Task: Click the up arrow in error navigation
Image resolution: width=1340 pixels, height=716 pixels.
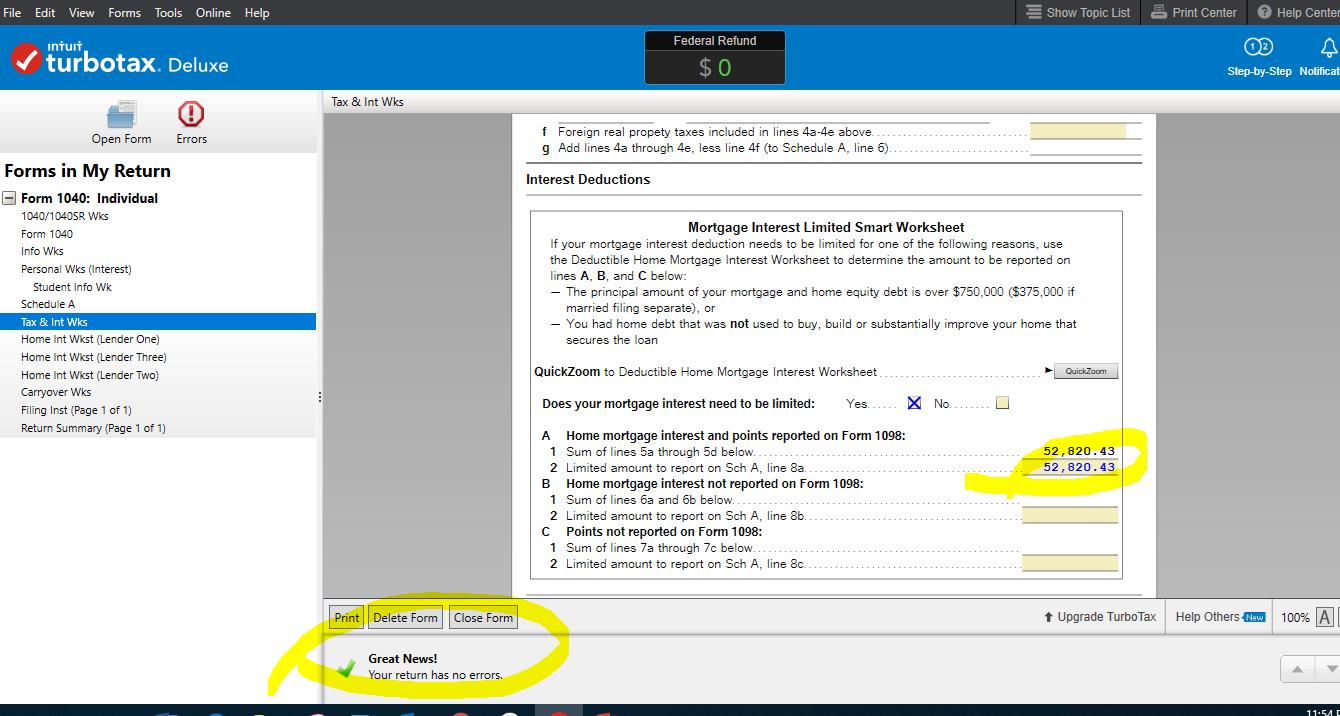Action: click(x=1297, y=668)
